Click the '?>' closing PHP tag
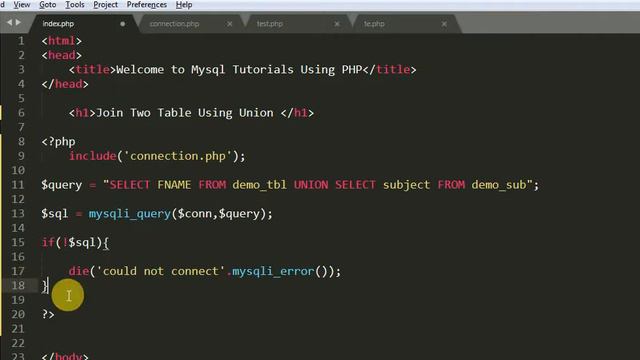This screenshot has height=360, width=640. [x=48, y=314]
